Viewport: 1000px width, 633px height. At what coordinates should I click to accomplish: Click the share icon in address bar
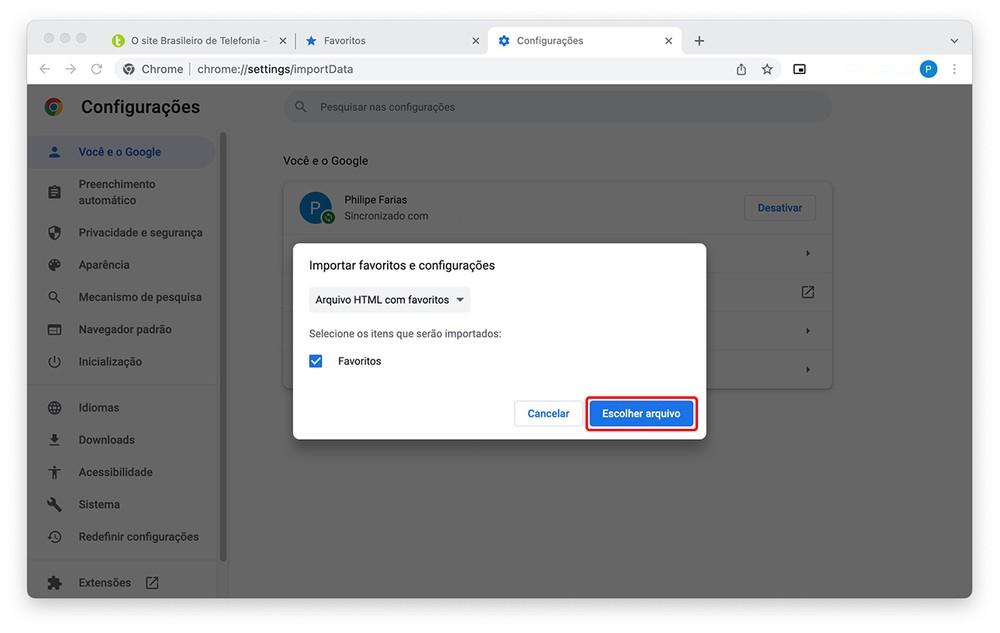tap(741, 69)
